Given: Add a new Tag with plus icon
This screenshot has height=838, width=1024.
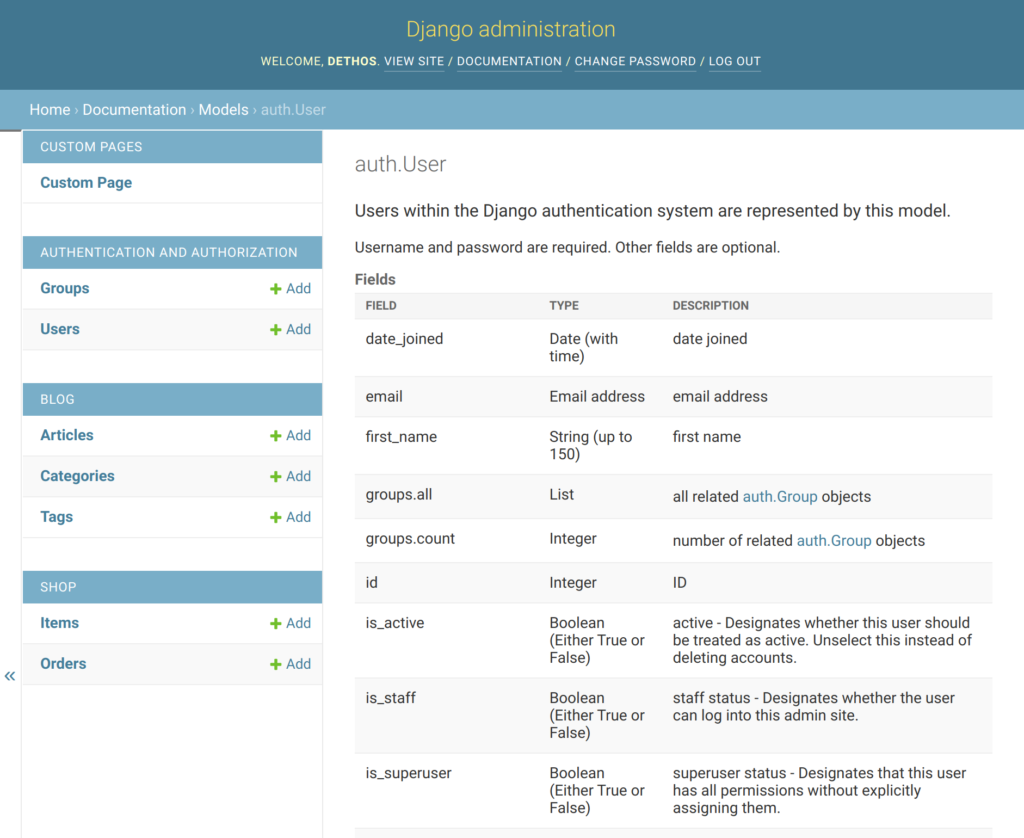Looking at the screenshot, I should click(x=291, y=517).
